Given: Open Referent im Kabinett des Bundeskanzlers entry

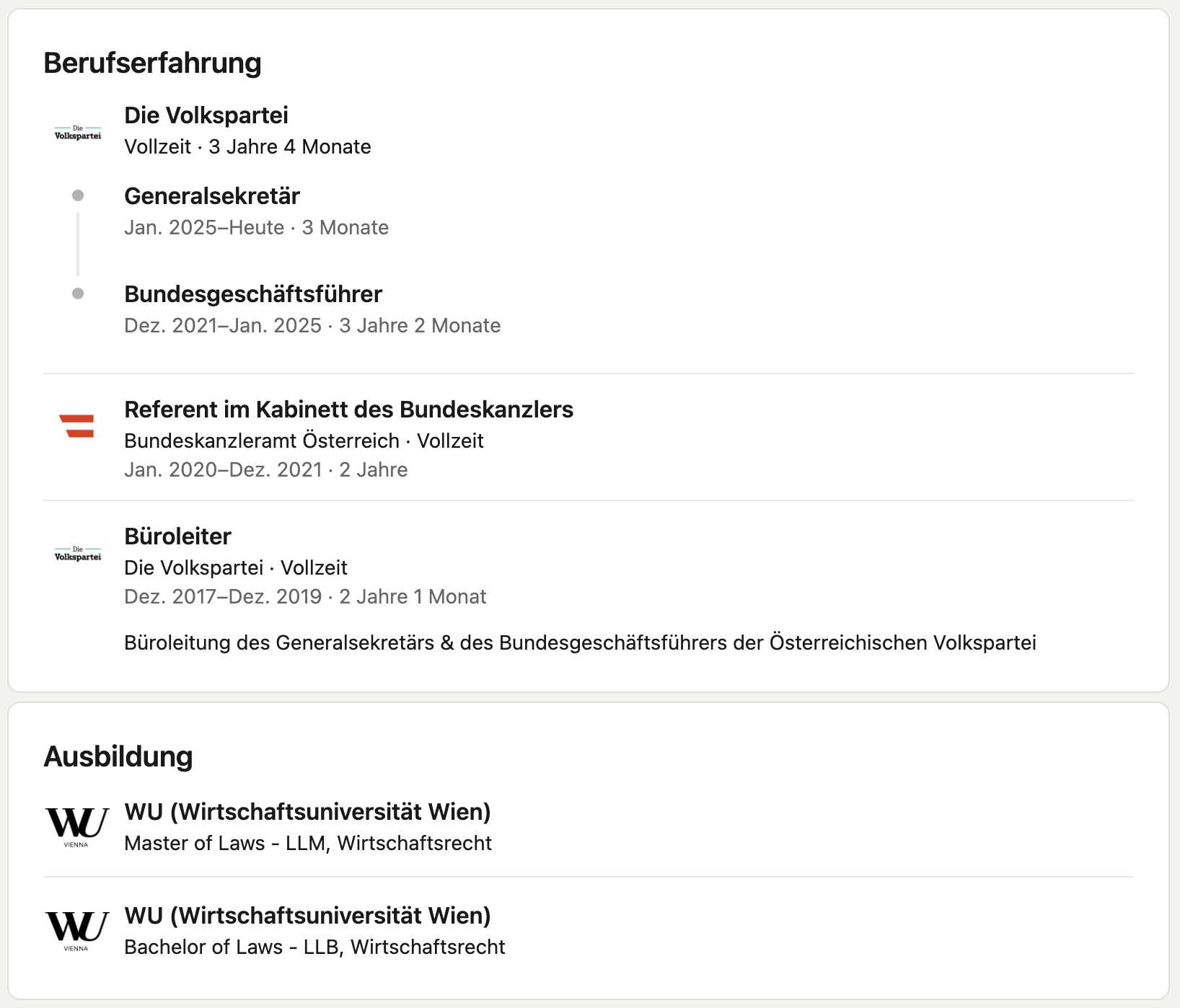Looking at the screenshot, I should (x=349, y=410).
